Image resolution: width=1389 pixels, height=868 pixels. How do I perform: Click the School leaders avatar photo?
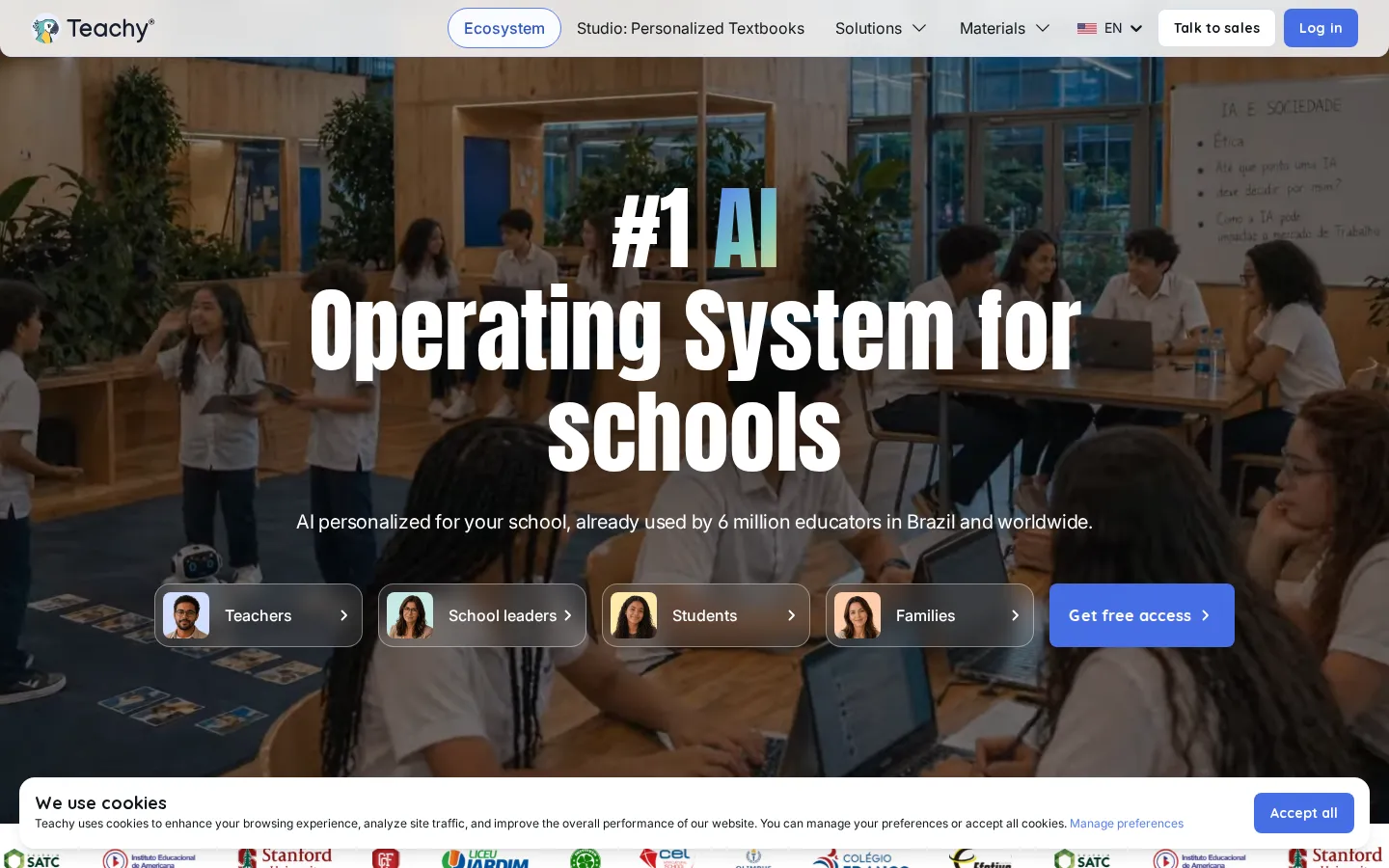[410, 615]
